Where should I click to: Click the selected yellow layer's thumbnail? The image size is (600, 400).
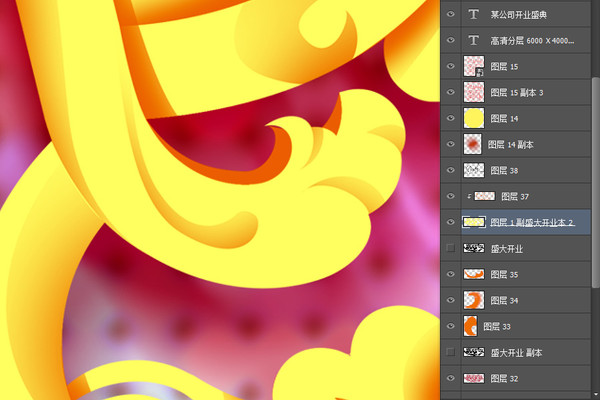(474, 222)
